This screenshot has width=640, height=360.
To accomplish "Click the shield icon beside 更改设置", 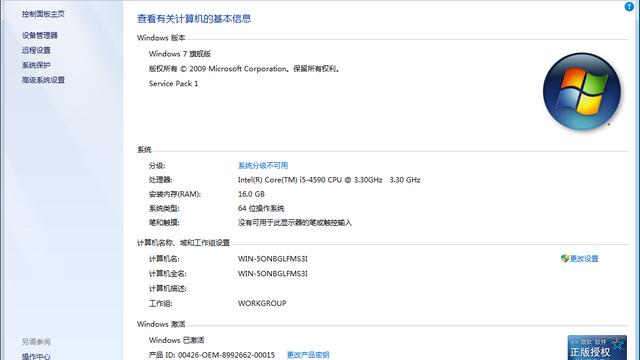I will [x=564, y=258].
